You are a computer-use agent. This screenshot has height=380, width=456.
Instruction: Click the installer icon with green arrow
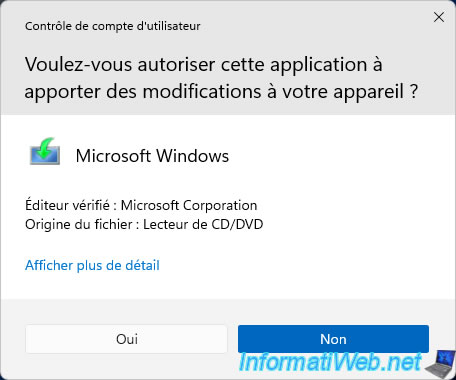[x=45, y=151]
